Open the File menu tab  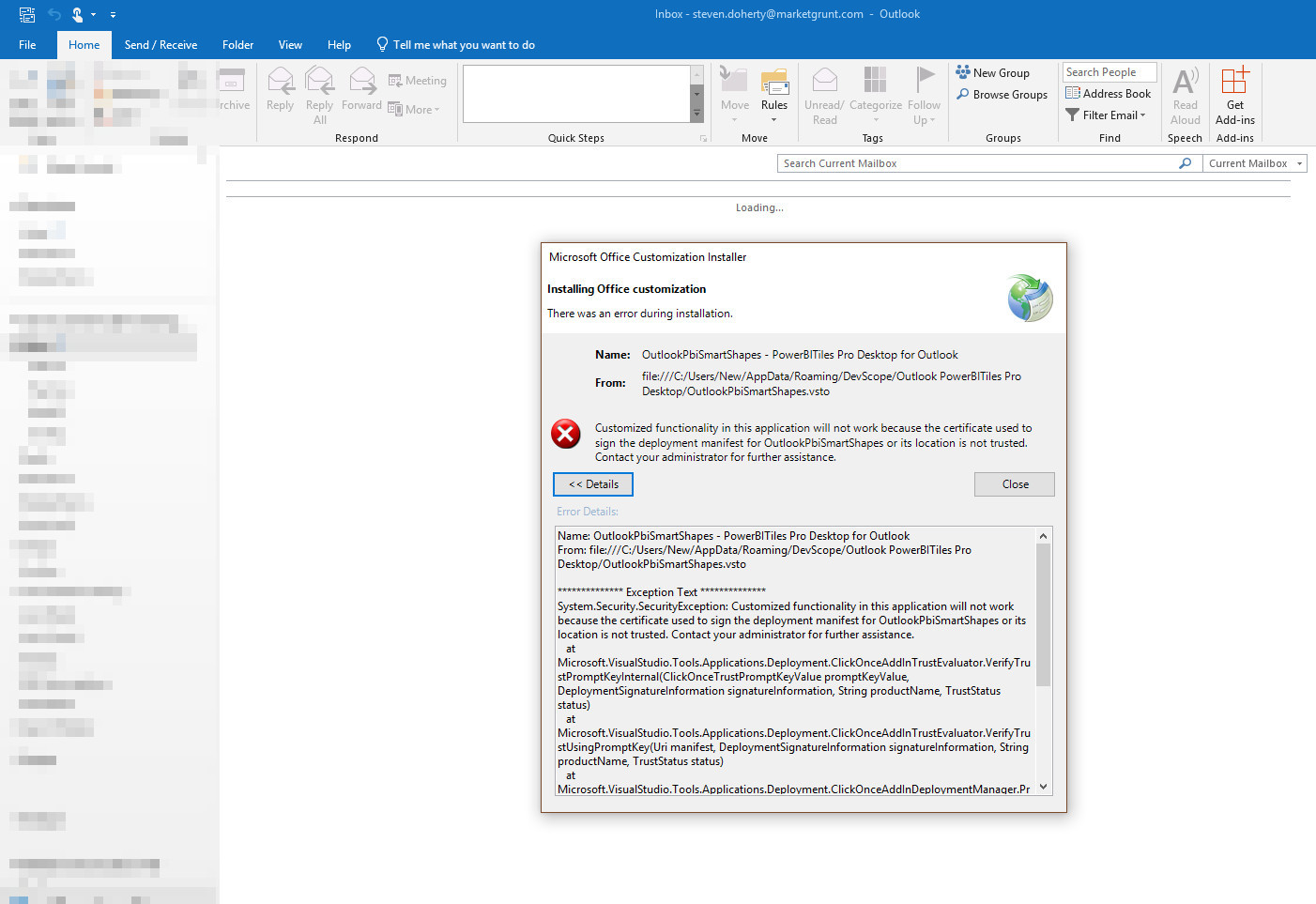click(27, 45)
